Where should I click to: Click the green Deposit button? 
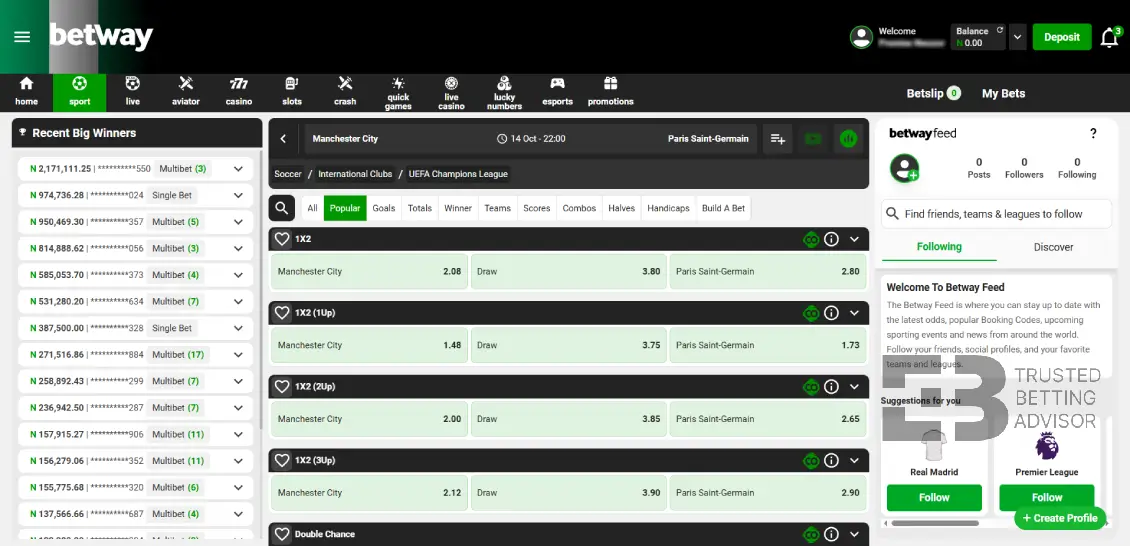point(1062,37)
